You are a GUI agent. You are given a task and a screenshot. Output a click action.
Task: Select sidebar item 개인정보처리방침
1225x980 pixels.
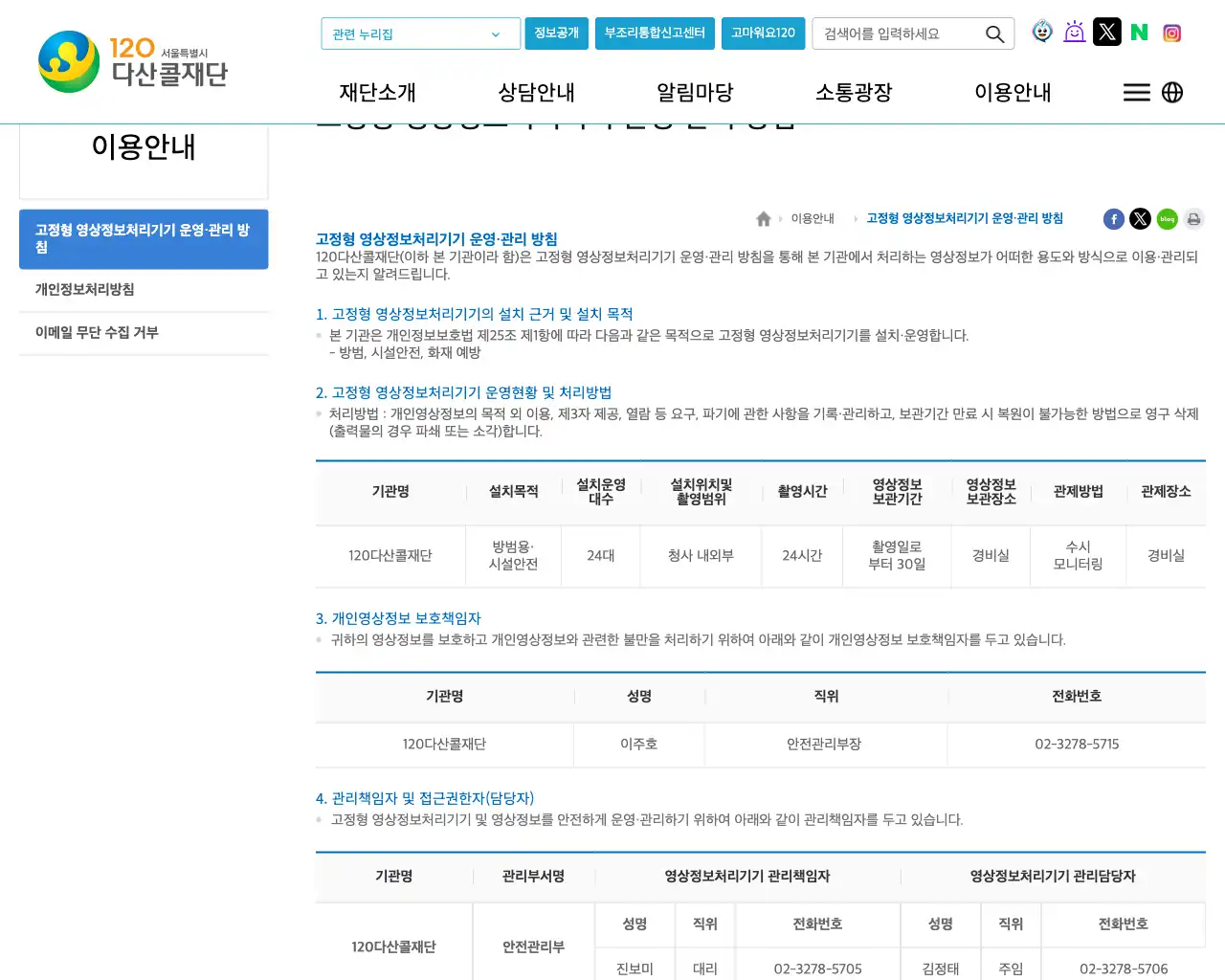pos(144,290)
